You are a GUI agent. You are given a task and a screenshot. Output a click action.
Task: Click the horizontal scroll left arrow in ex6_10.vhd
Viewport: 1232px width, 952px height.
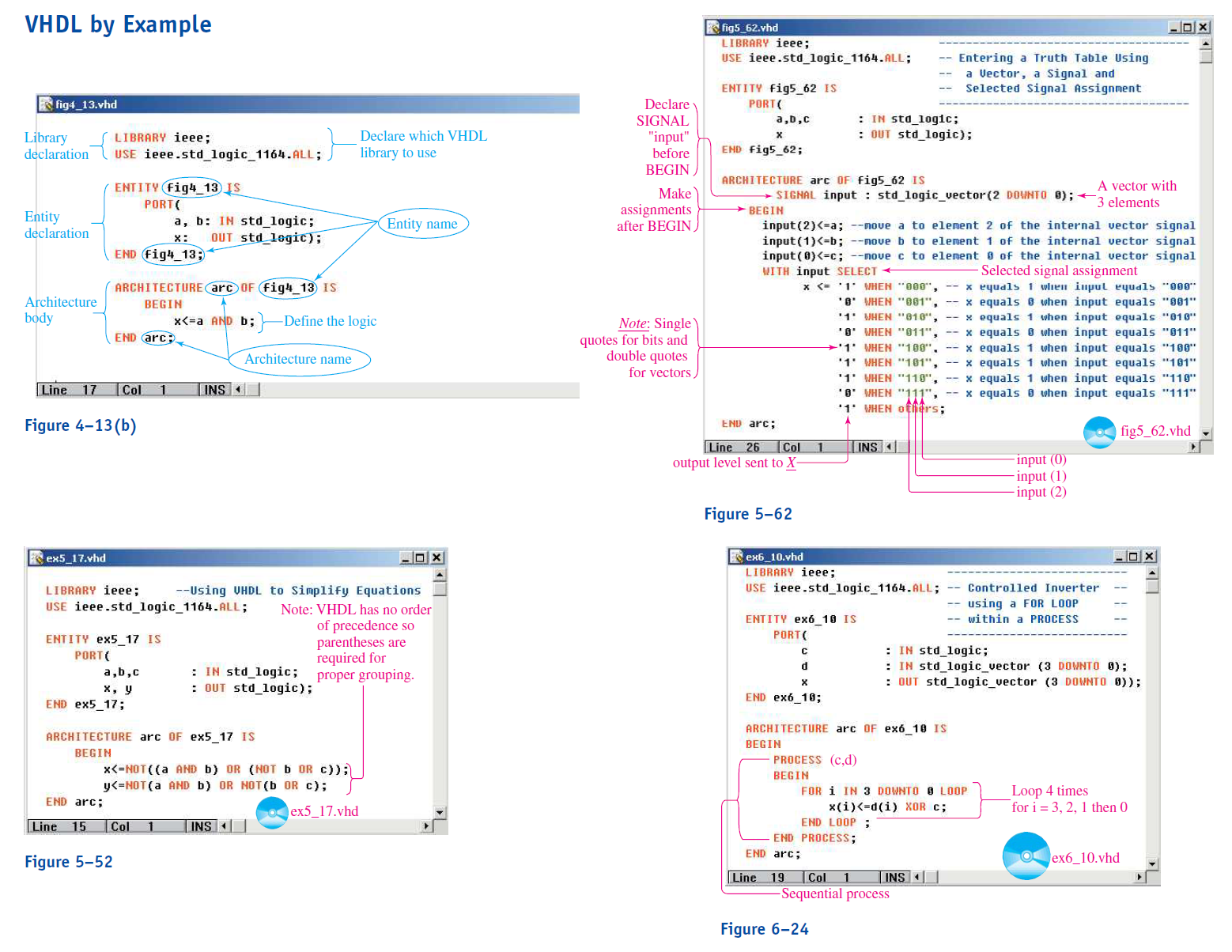[917, 877]
